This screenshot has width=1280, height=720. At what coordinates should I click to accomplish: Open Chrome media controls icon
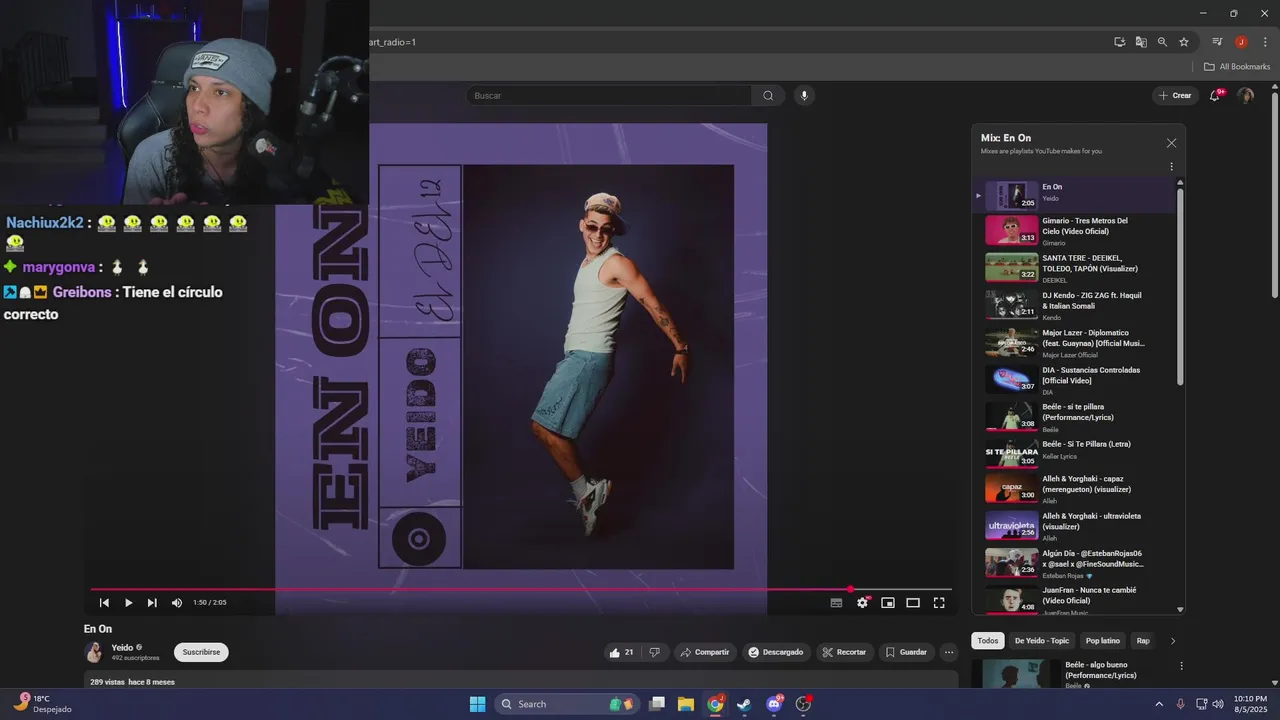click(1217, 42)
